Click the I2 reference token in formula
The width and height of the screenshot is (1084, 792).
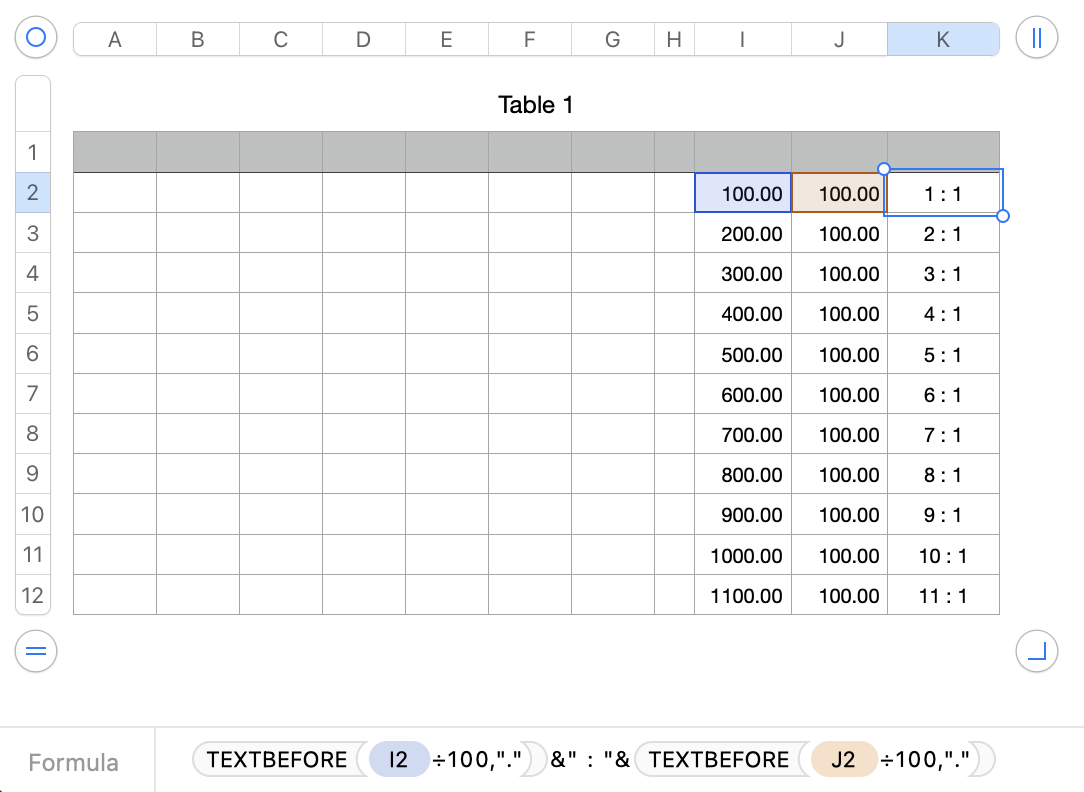coord(399,760)
